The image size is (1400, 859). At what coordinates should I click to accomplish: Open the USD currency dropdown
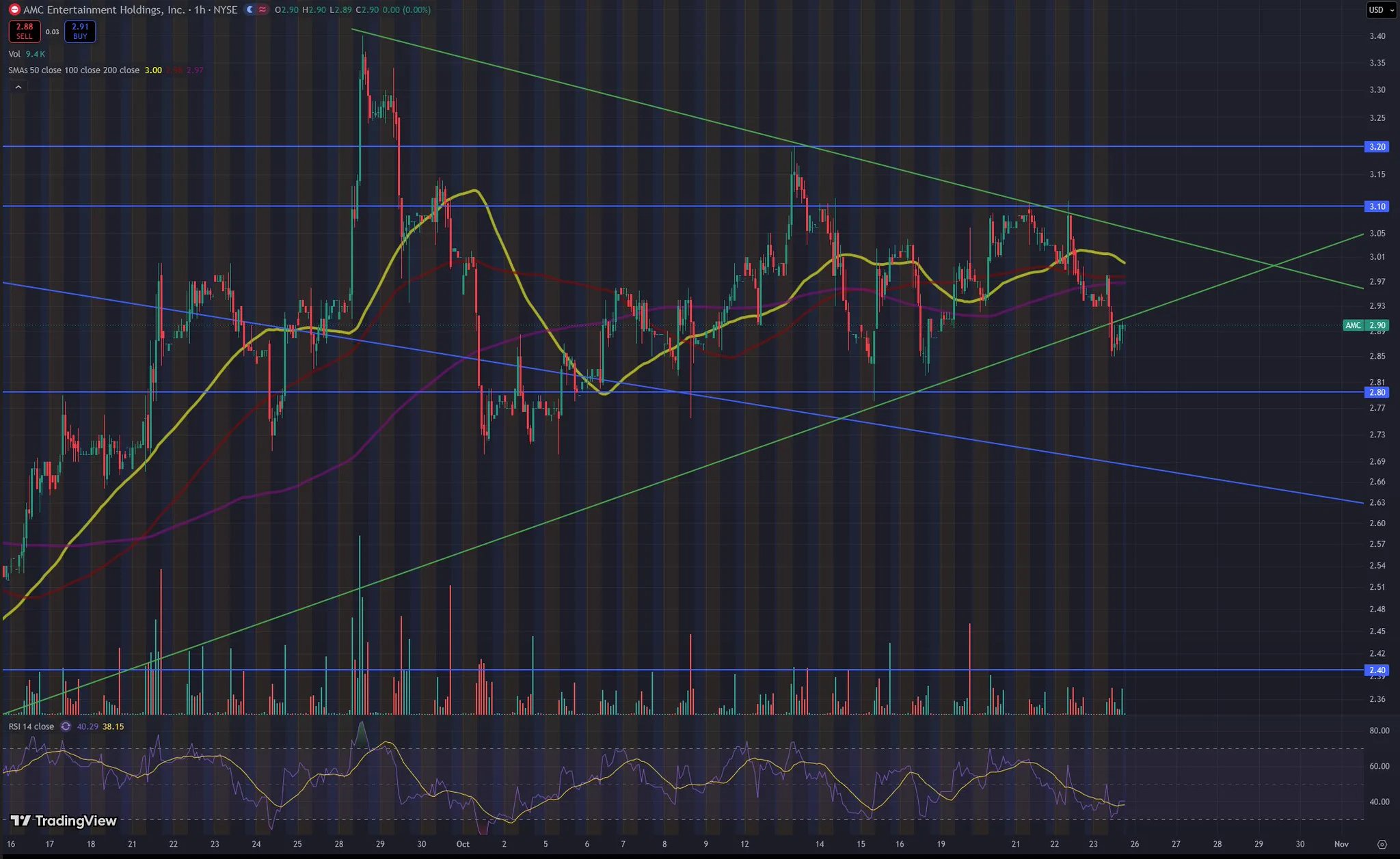click(x=1381, y=10)
